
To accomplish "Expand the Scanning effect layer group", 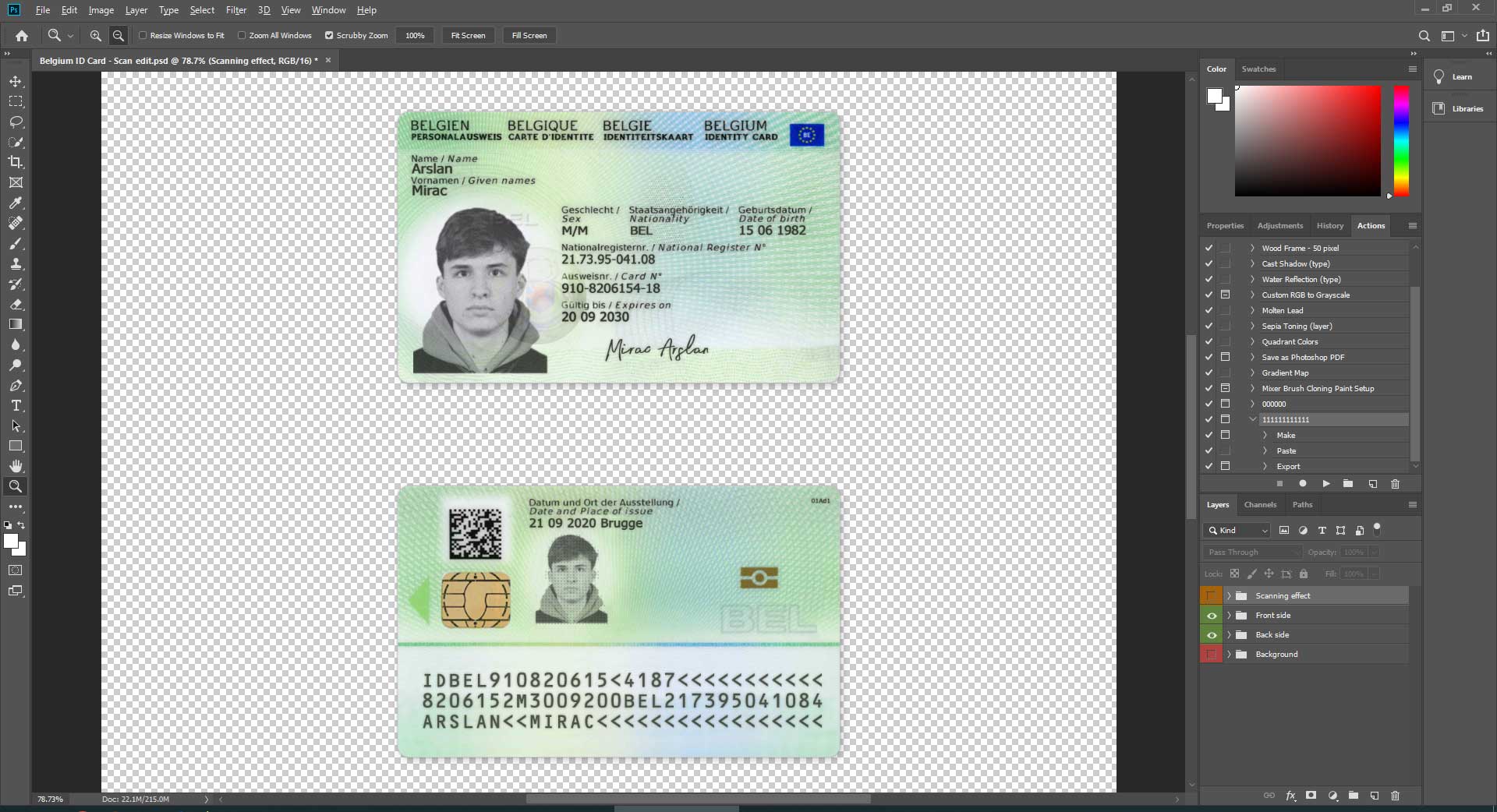I will point(1229,596).
